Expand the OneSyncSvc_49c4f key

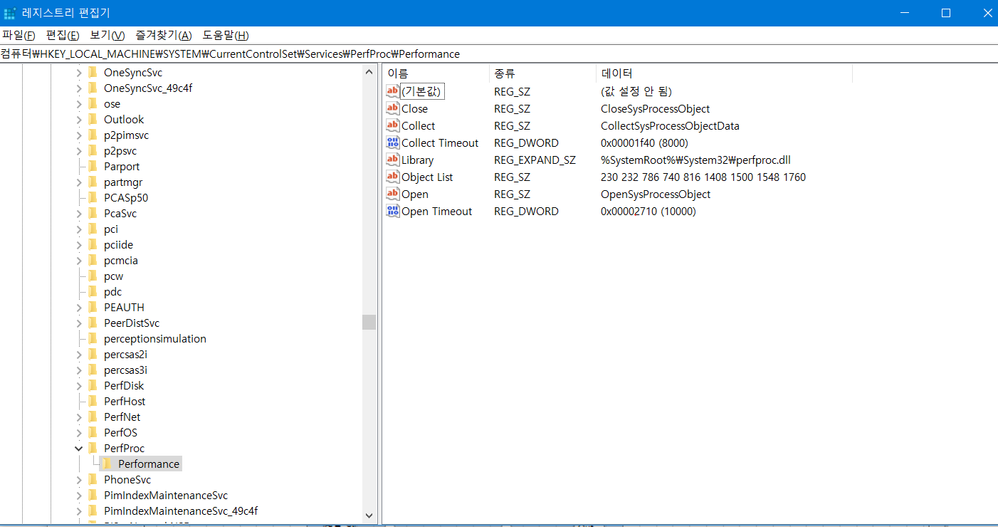coord(79,88)
